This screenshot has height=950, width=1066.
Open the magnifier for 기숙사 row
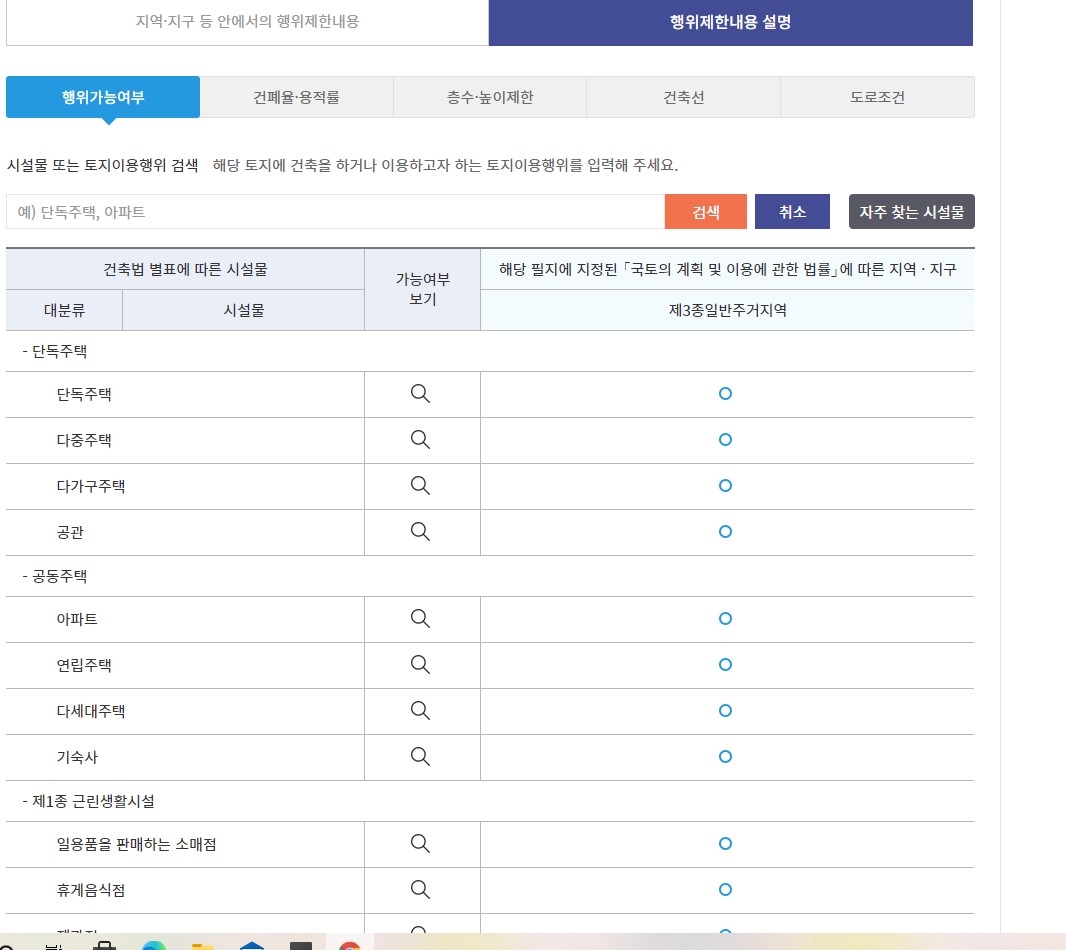(x=420, y=757)
